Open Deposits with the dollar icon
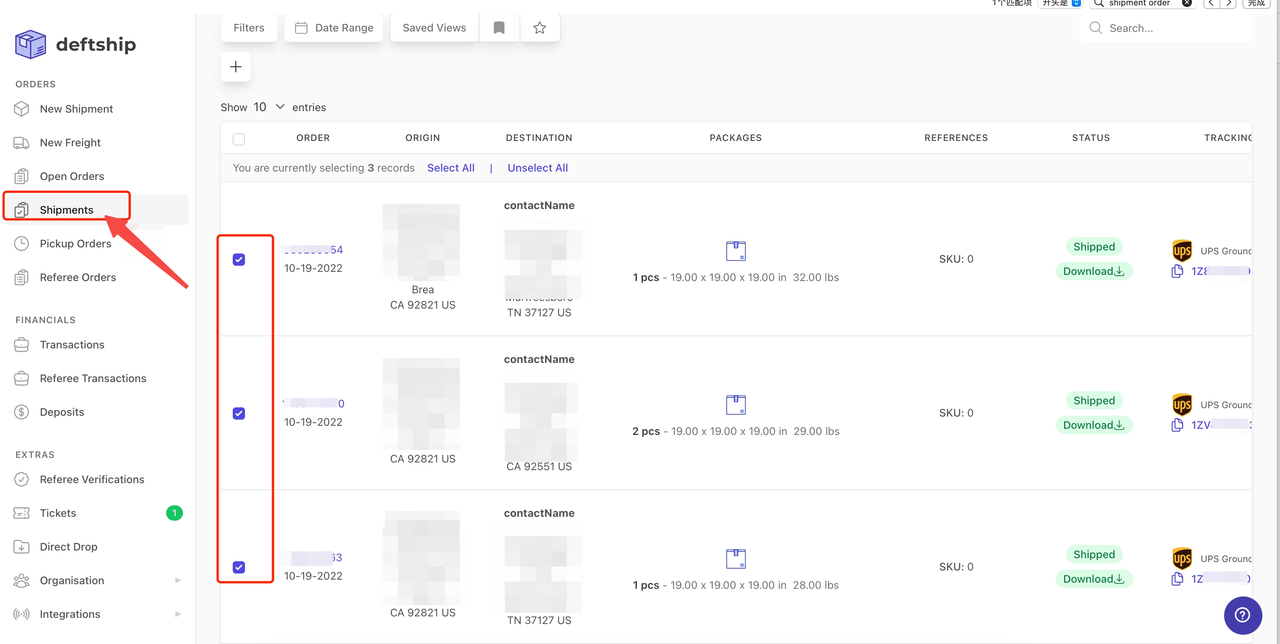1280x644 pixels. pos(22,412)
